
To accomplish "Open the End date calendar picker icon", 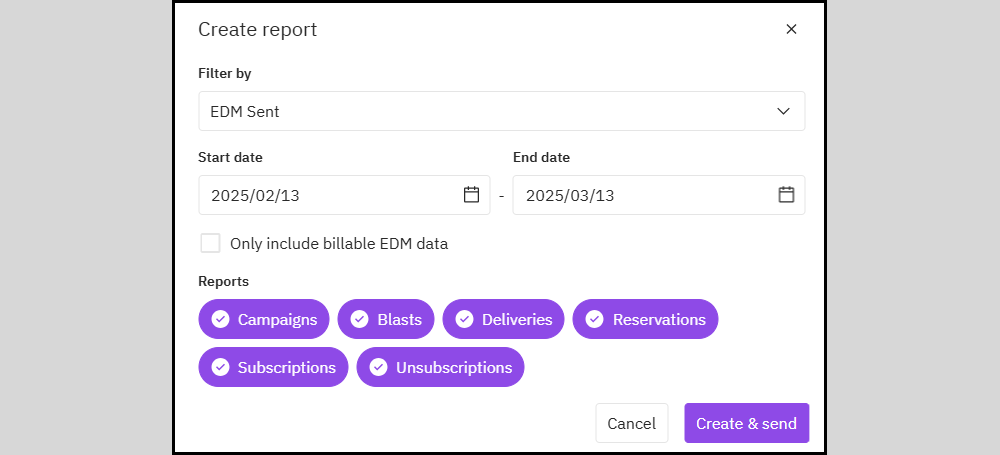I will tap(786, 195).
